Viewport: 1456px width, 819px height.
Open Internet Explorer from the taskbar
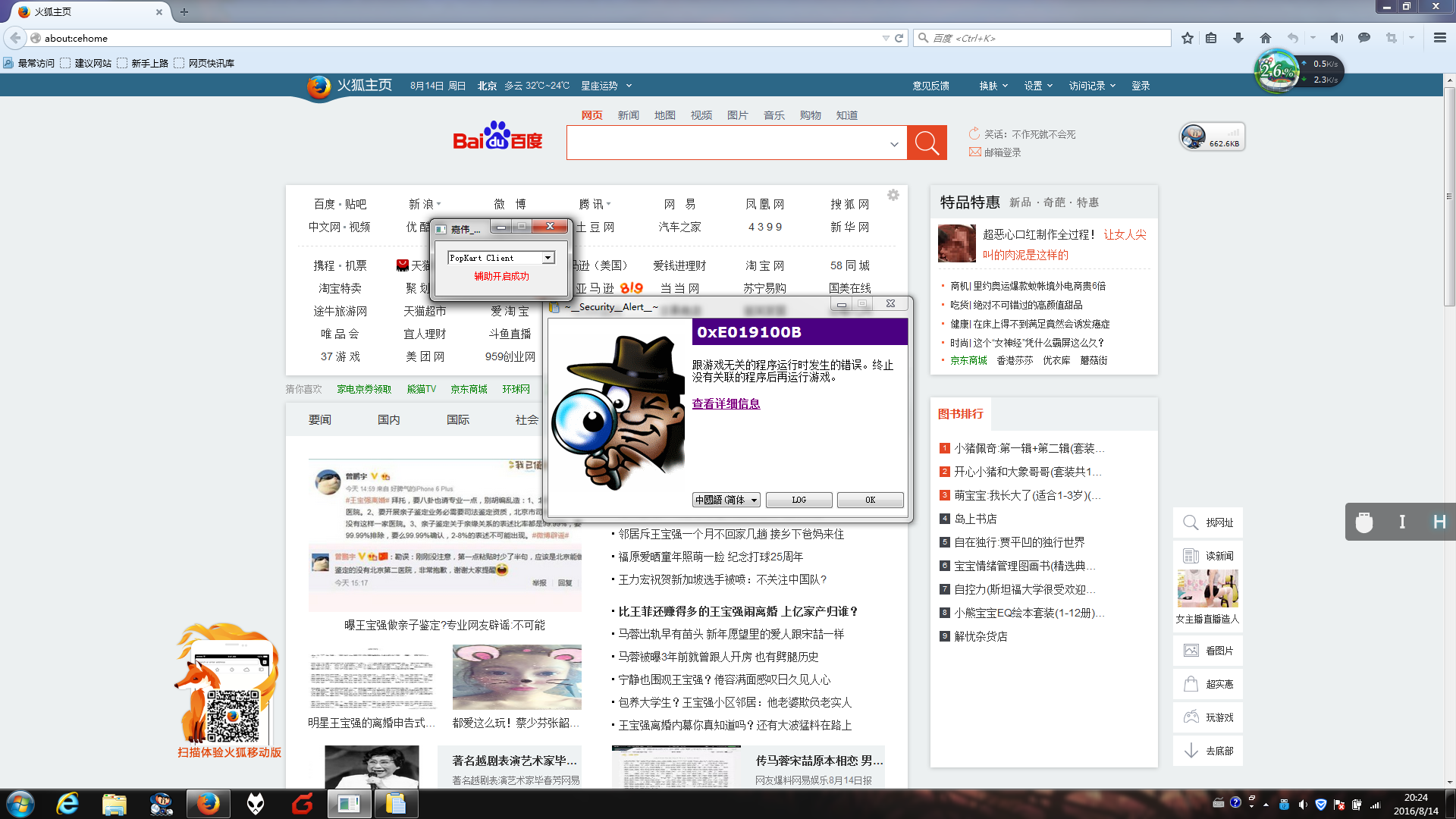68,804
